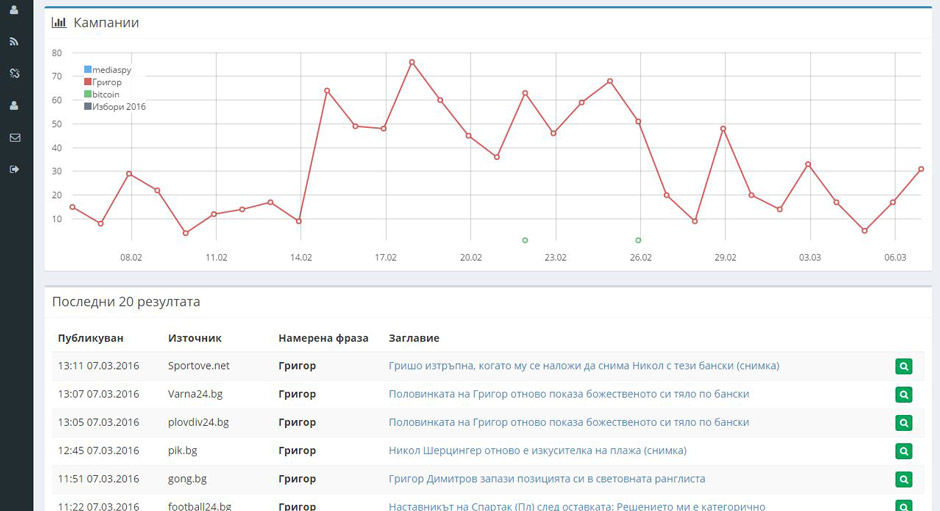940x511 pixels.
Task: Open article 'Григор Димитров запази позицията си'
Action: 547,479
